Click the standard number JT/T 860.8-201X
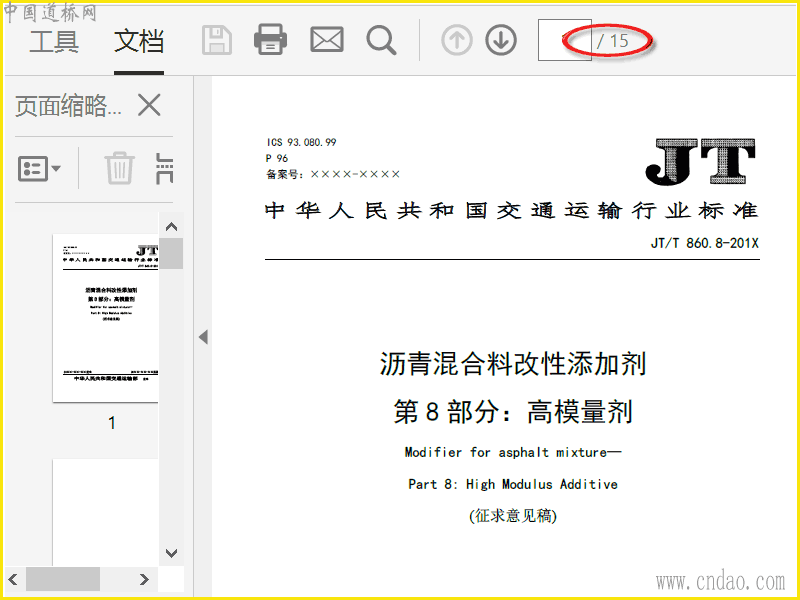This screenshot has height=600, width=800. (x=705, y=243)
